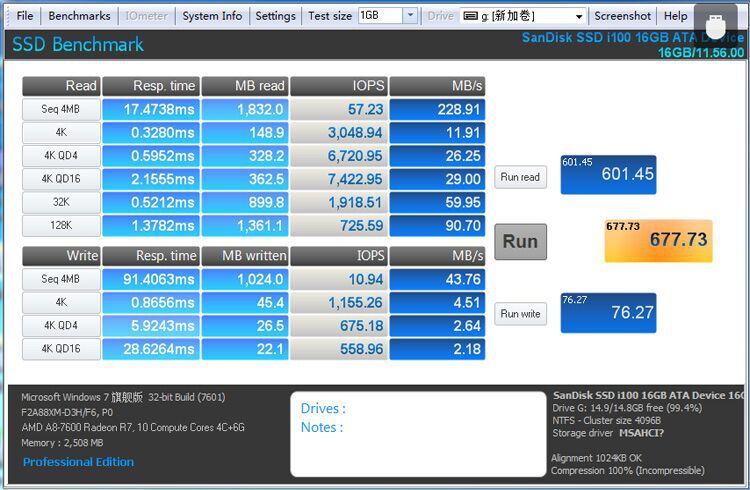Click the Read 128K test button
The height and width of the screenshot is (490, 750).
coord(61,225)
